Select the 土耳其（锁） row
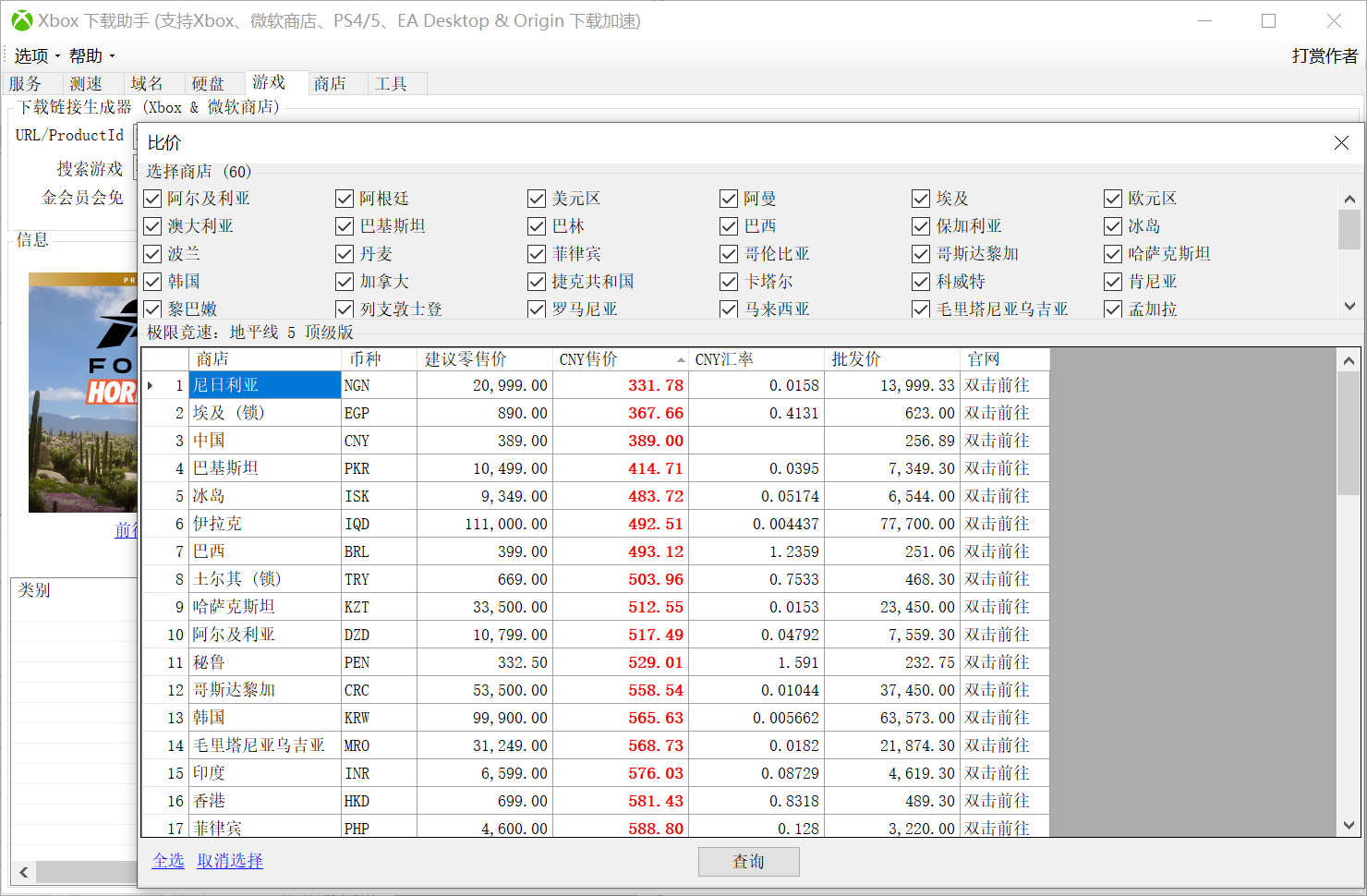1367x896 pixels. pyautogui.click(x=596, y=579)
